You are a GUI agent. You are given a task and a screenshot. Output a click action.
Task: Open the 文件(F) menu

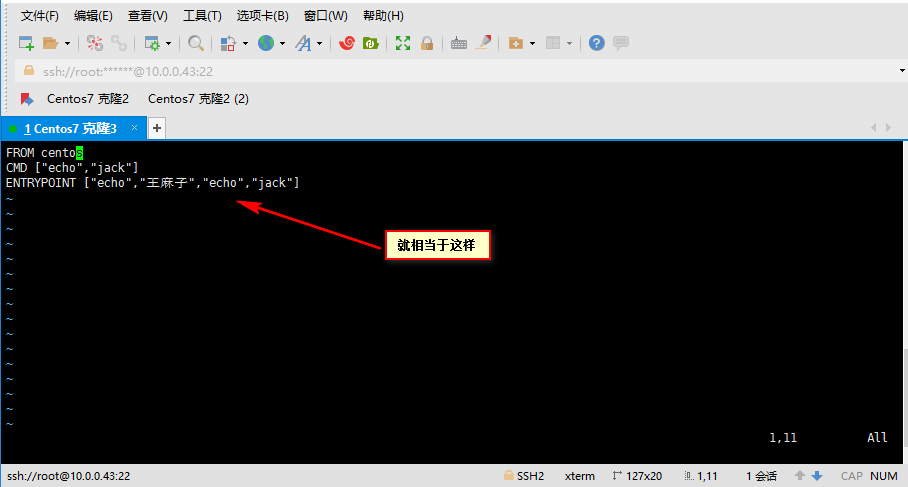pos(39,16)
